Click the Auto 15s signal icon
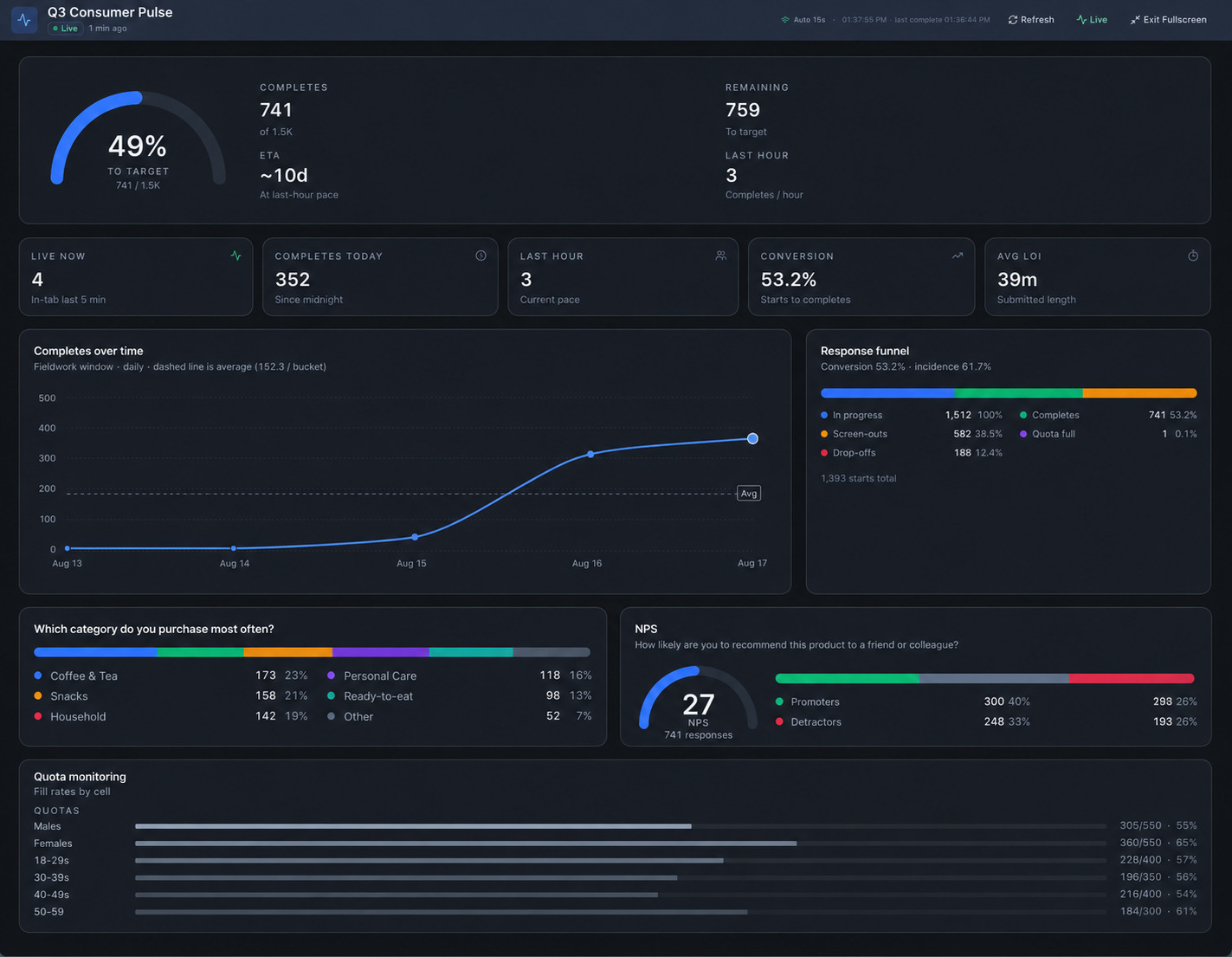 [785, 20]
